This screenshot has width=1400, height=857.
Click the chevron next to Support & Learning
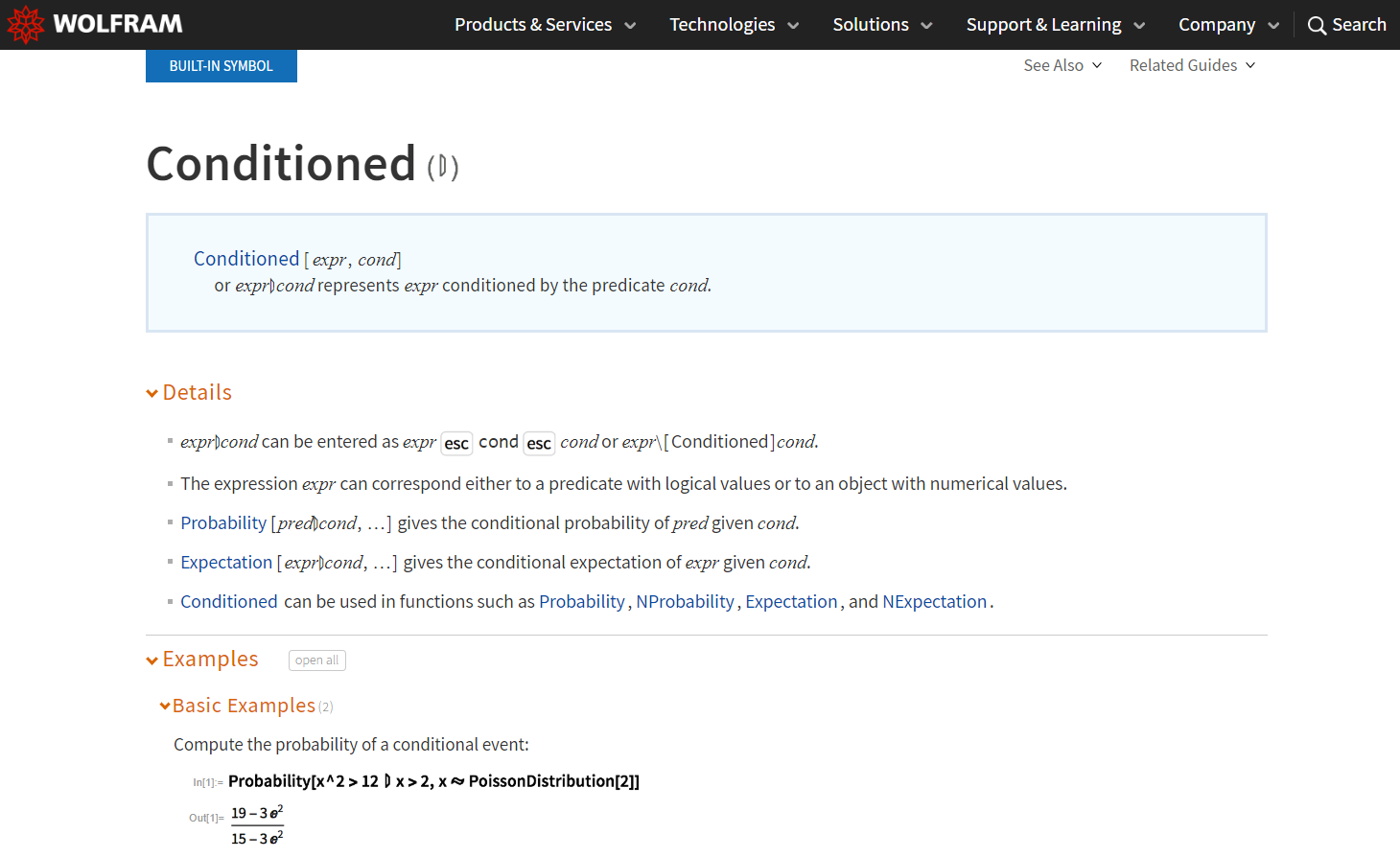click(x=1139, y=26)
